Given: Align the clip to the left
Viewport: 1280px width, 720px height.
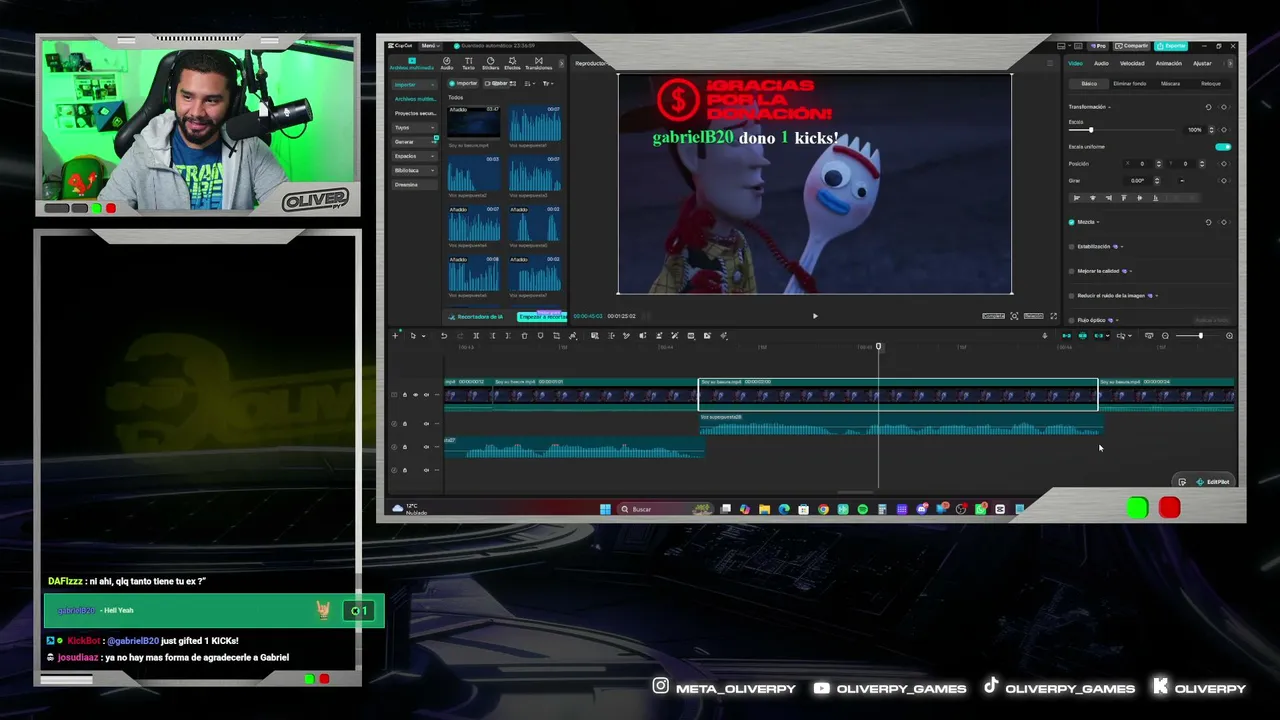Looking at the screenshot, I should click(x=1077, y=198).
